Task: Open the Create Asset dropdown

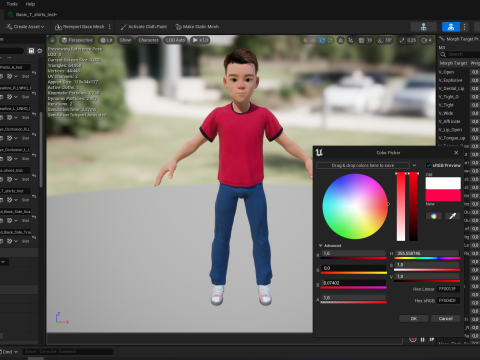Action: pyautogui.click(x=25, y=27)
